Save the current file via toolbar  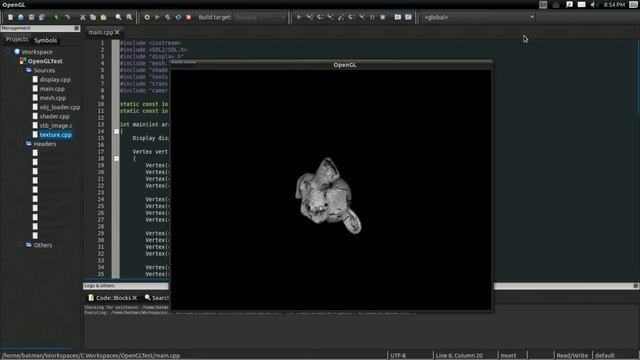tap(31, 17)
